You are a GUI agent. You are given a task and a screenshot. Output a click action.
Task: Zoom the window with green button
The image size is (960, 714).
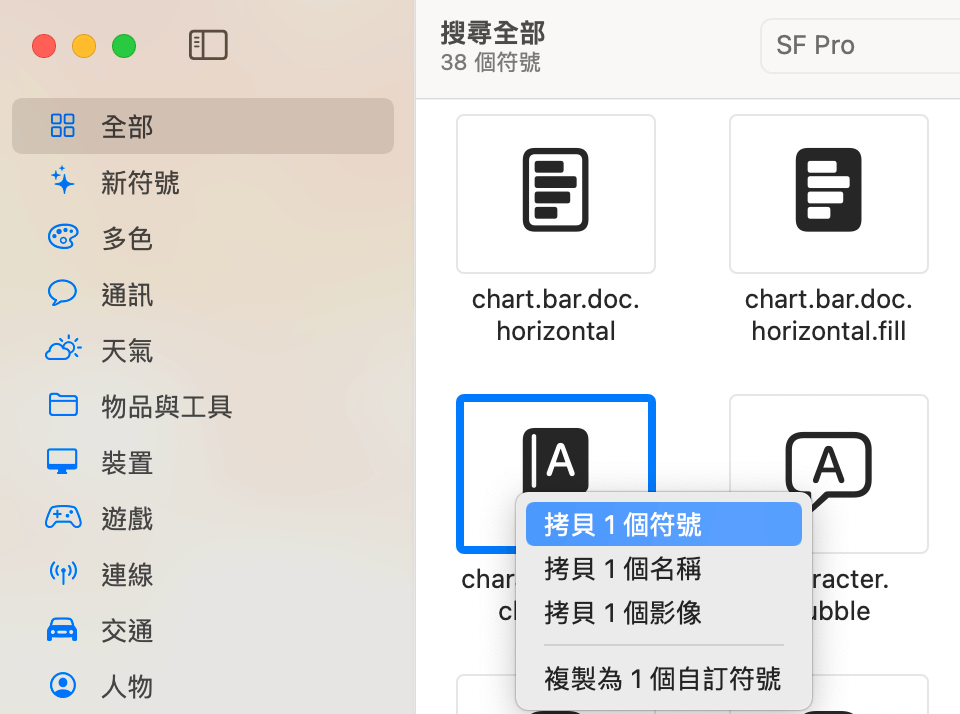coord(124,46)
